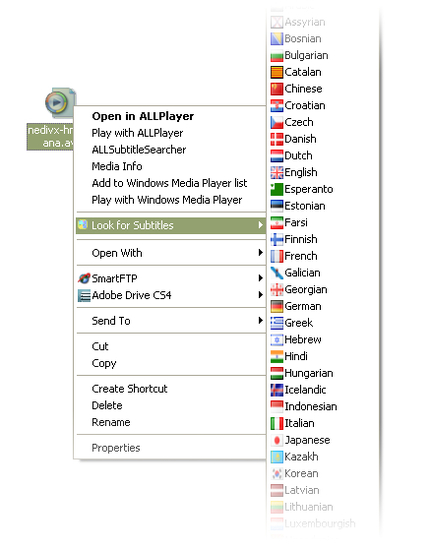431x550 pixels.
Task: Open ALLSubtitleSearcher from context menu
Action: click(139, 150)
